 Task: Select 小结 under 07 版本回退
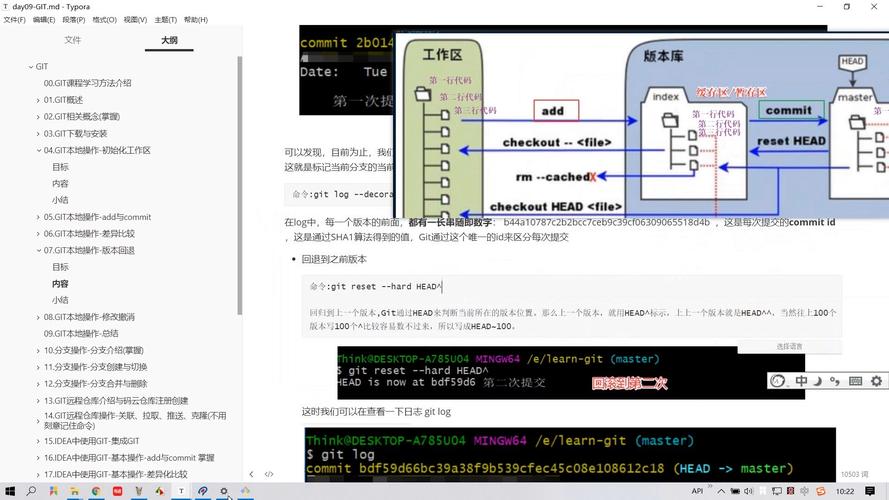[x=60, y=300]
